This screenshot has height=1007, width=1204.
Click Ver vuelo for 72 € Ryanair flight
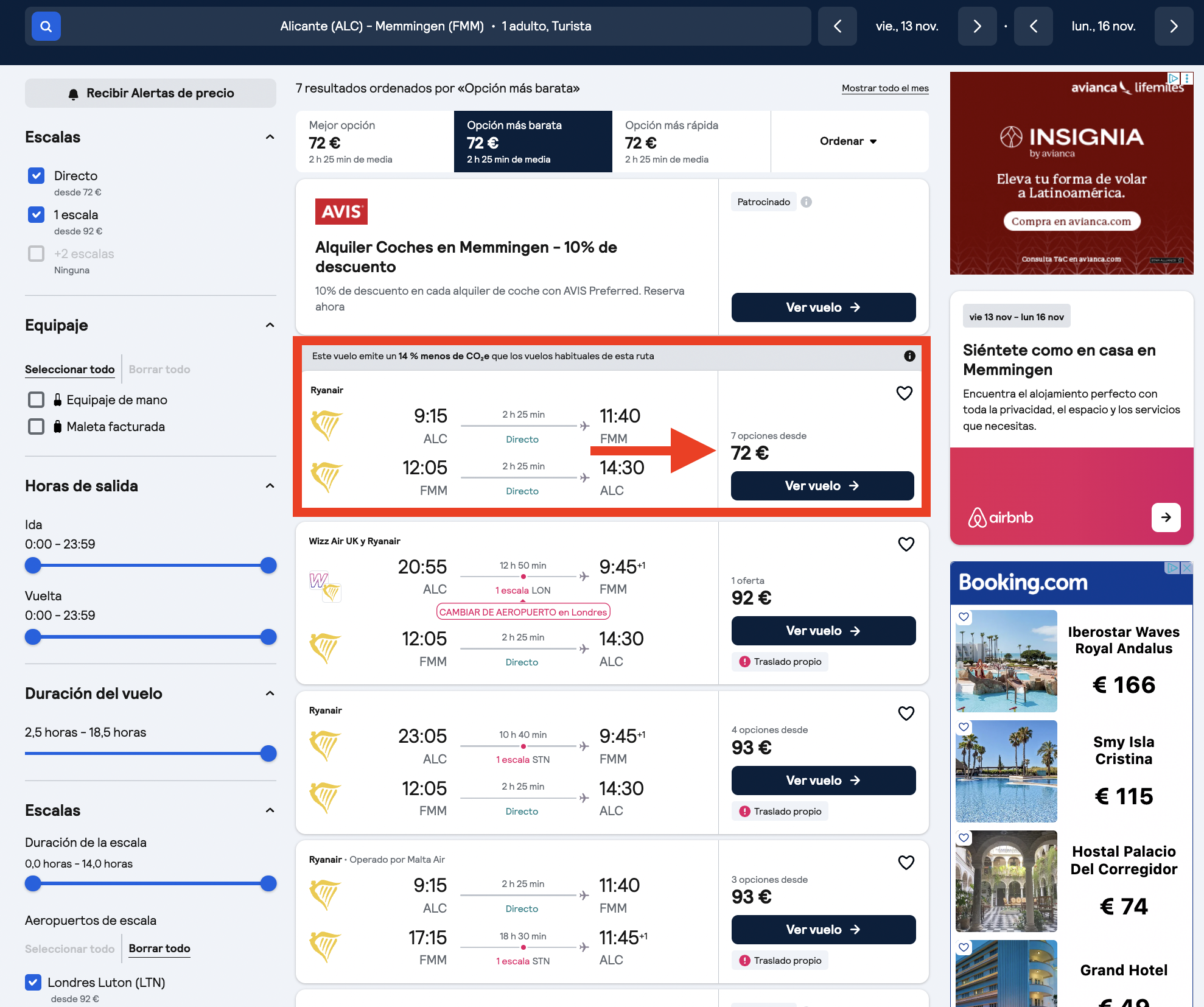click(822, 486)
